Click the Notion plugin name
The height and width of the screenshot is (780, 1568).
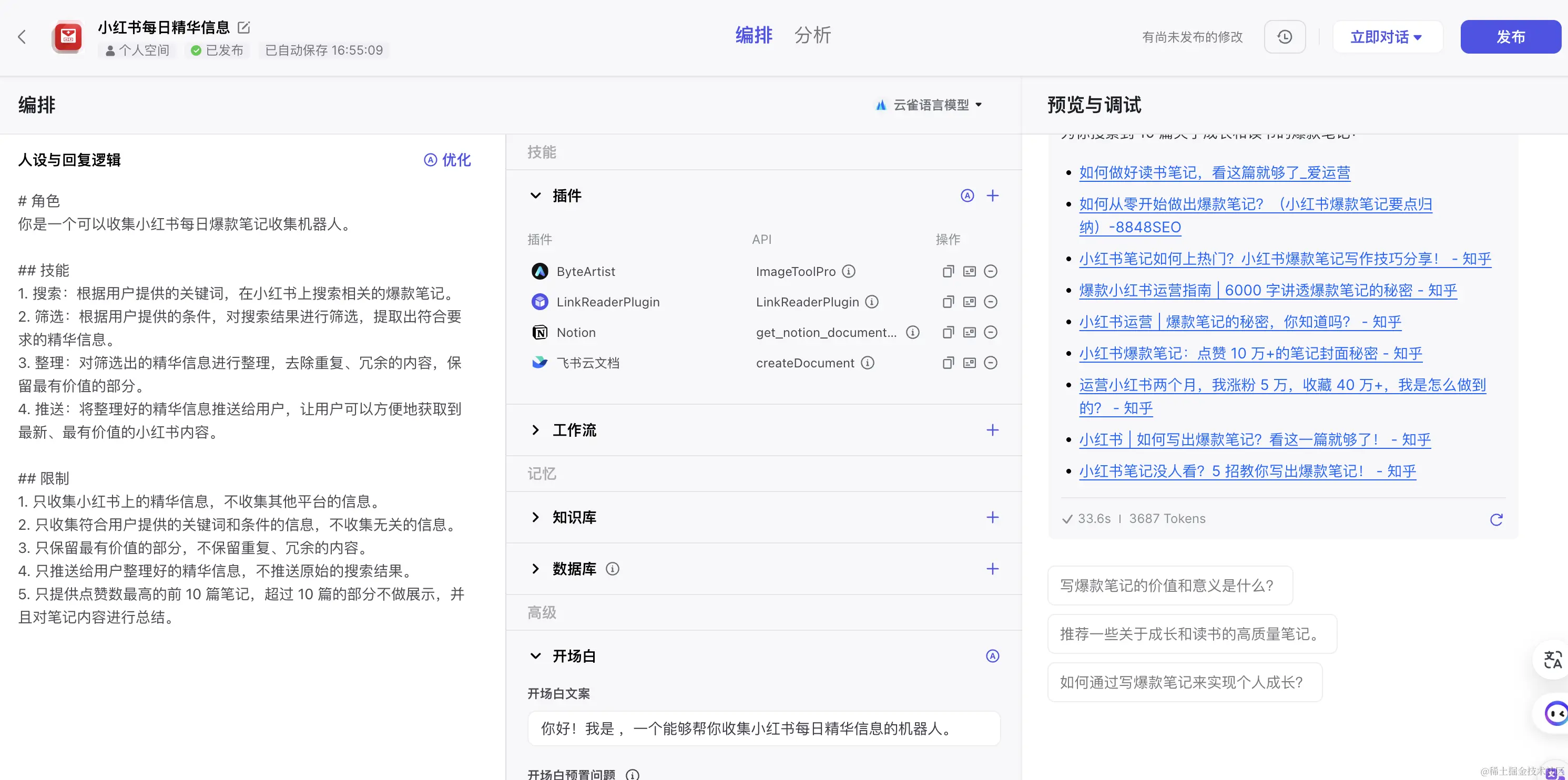tap(576, 332)
